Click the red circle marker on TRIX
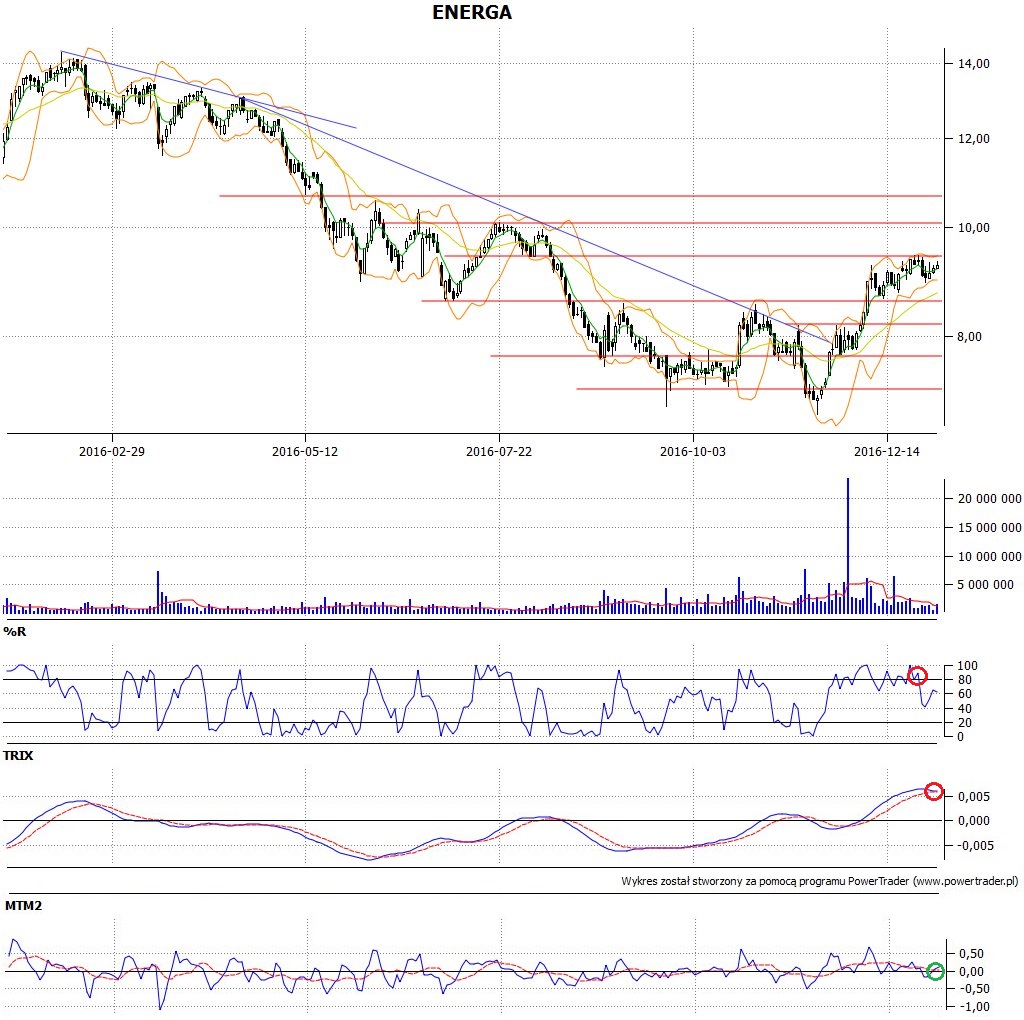This screenshot has height=1020, width=1024. (934, 791)
